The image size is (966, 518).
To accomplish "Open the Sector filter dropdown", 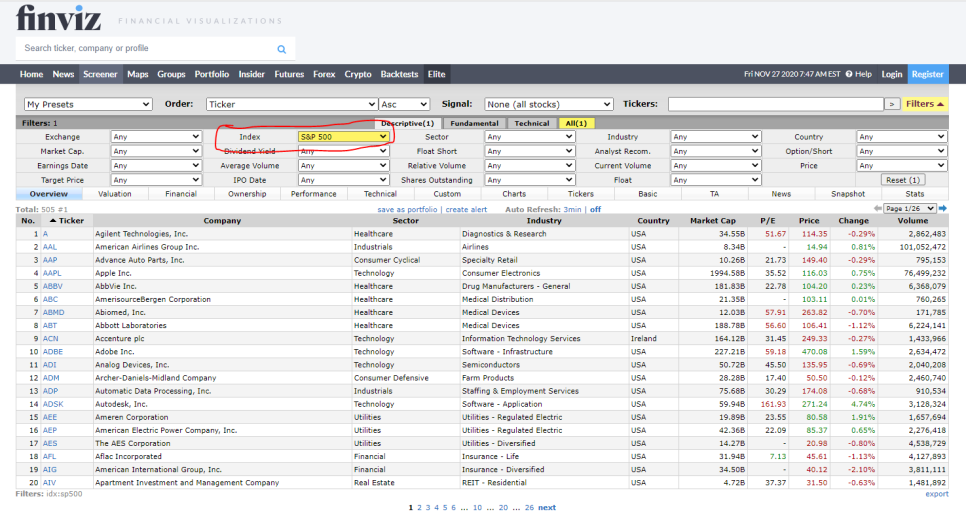I will click(530, 137).
